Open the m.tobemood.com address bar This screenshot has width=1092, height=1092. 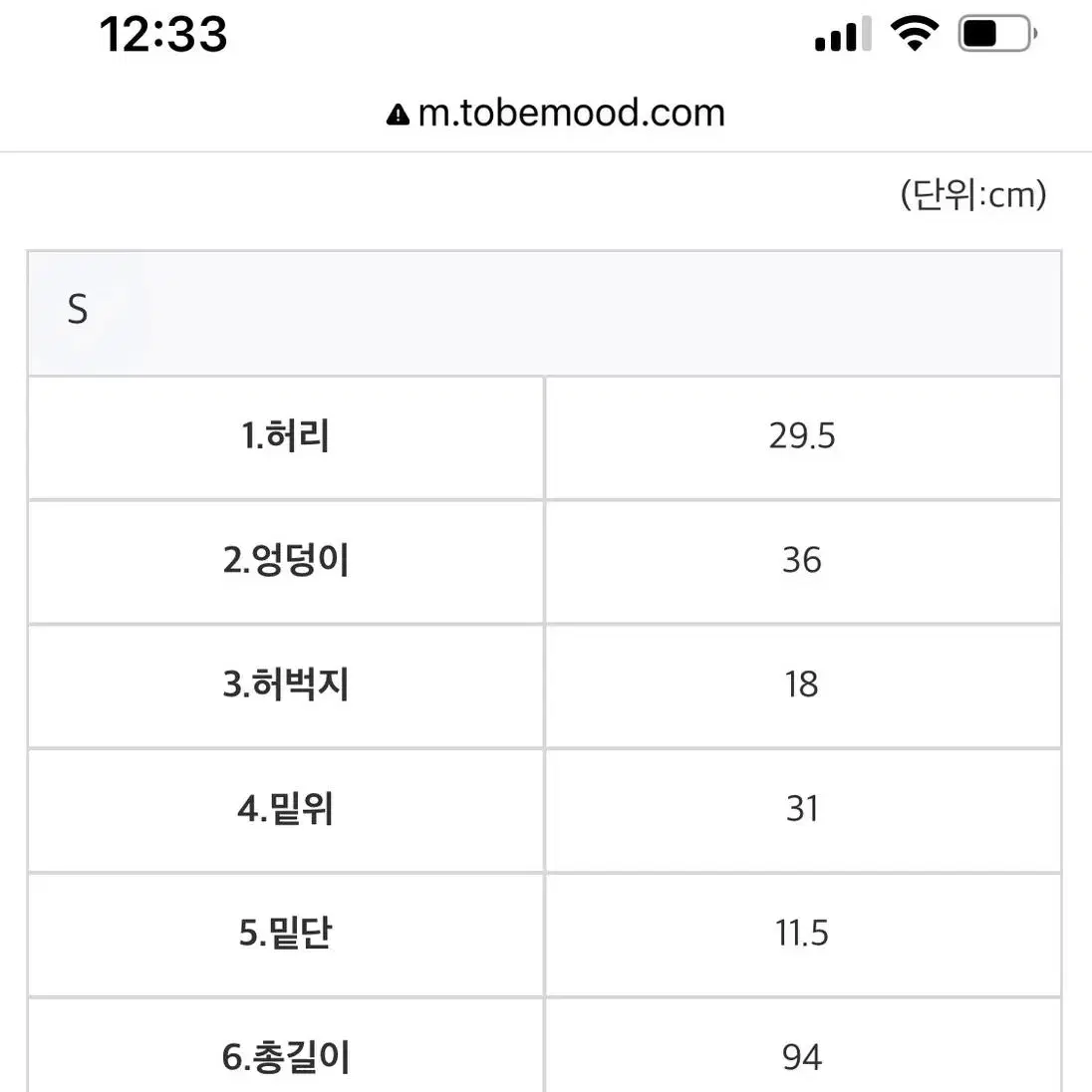pyautogui.click(x=556, y=114)
